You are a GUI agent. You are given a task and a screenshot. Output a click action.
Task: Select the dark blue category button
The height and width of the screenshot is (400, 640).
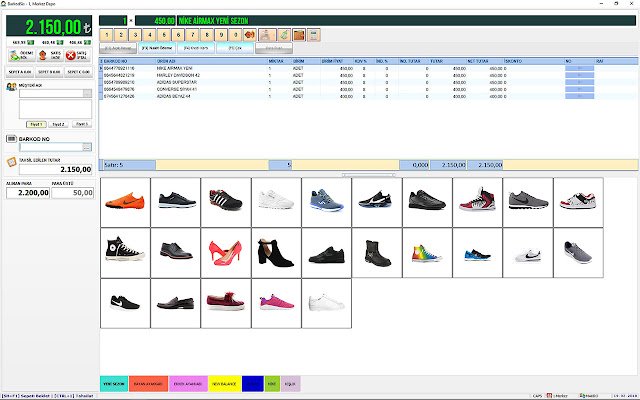253,384
